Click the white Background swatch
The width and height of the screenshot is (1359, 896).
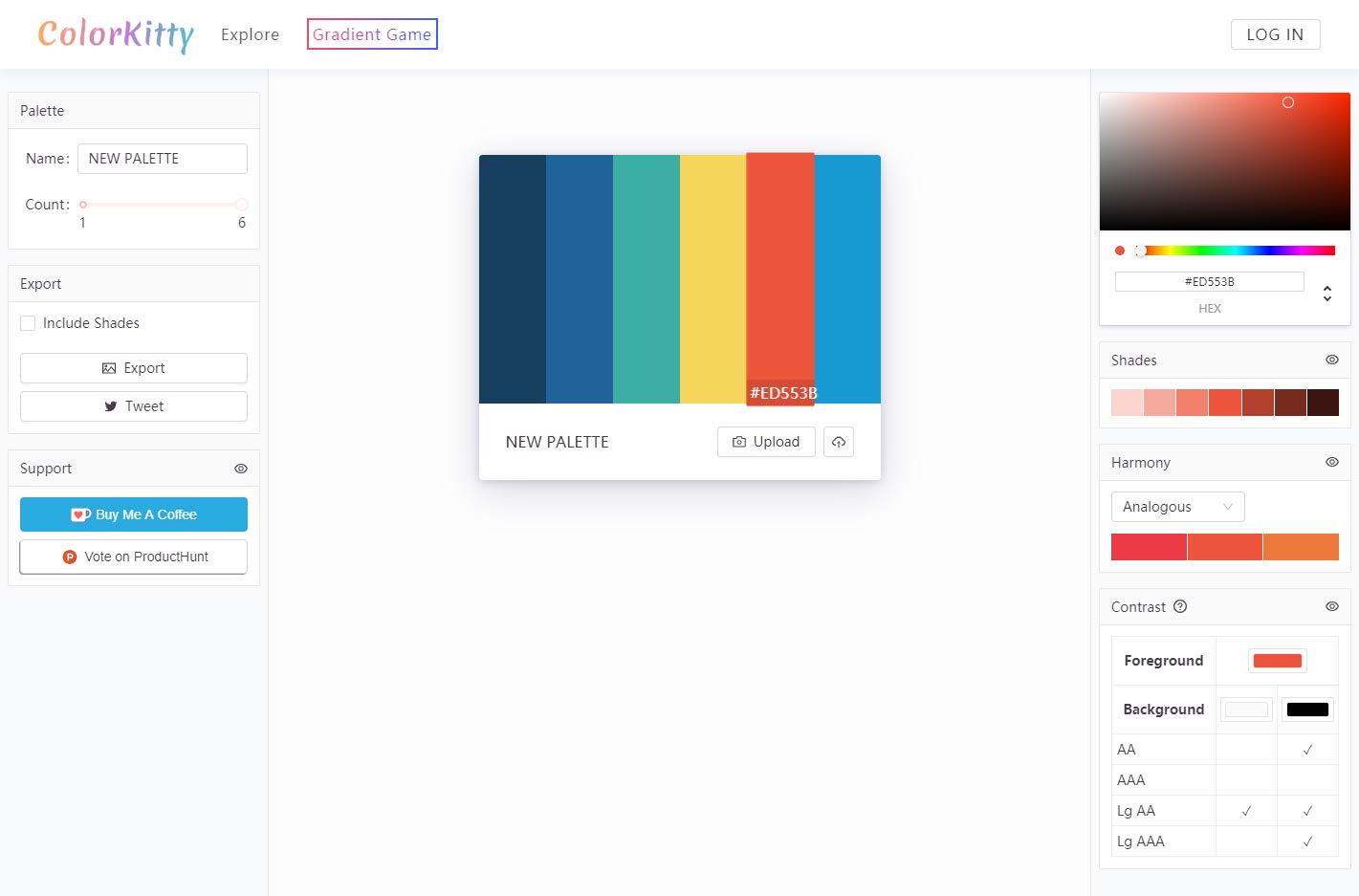pyautogui.click(x=1246, y=710)
